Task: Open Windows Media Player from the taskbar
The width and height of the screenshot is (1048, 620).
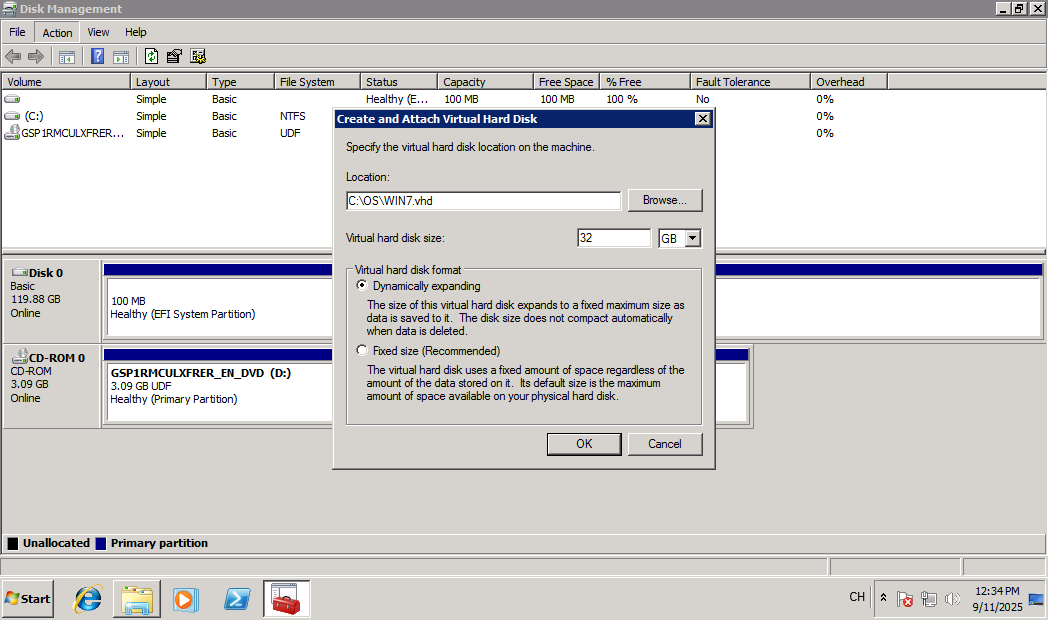Action: (x=185, y=598)
